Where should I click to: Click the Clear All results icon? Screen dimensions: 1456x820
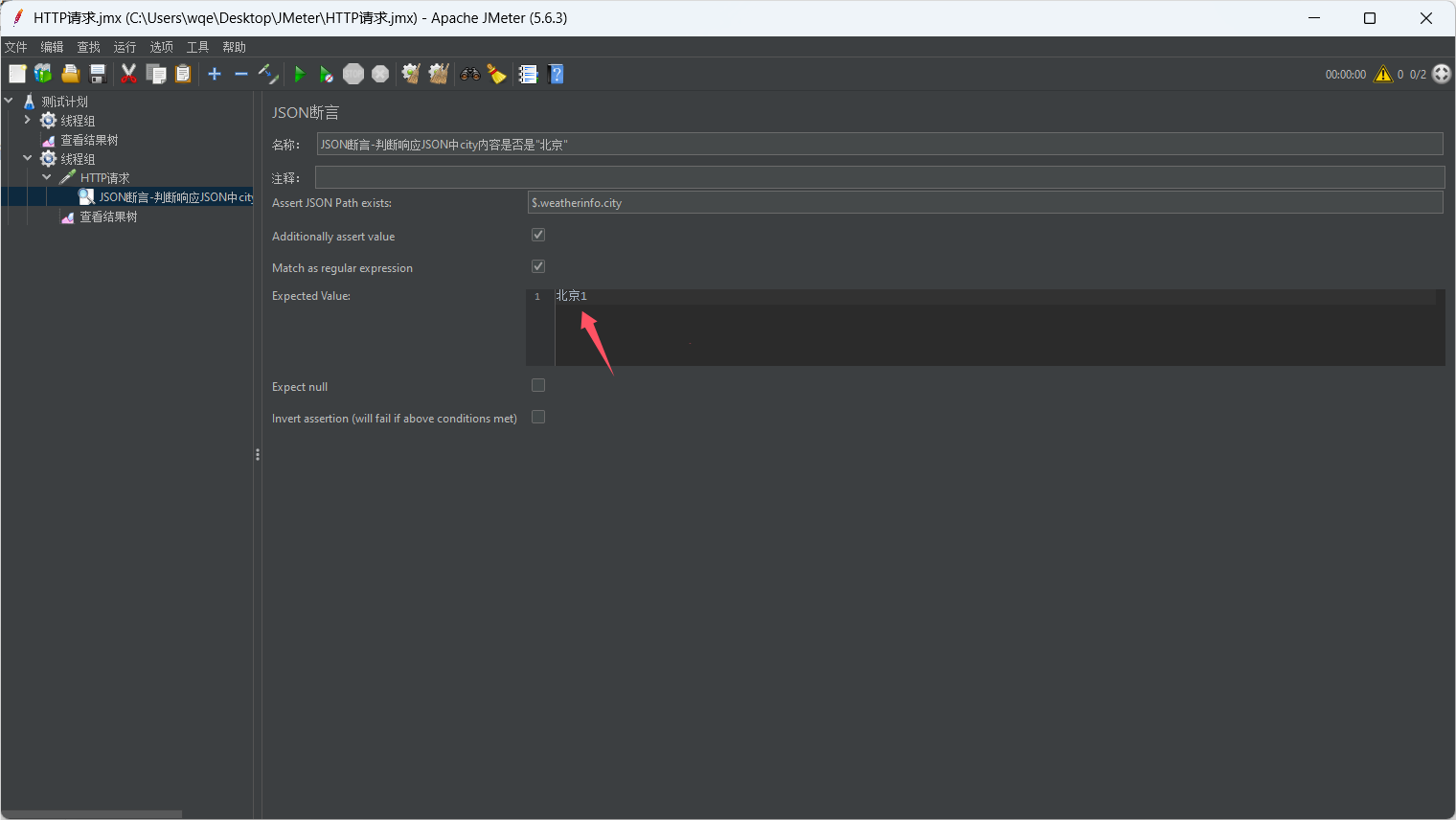tap(439, 74)
